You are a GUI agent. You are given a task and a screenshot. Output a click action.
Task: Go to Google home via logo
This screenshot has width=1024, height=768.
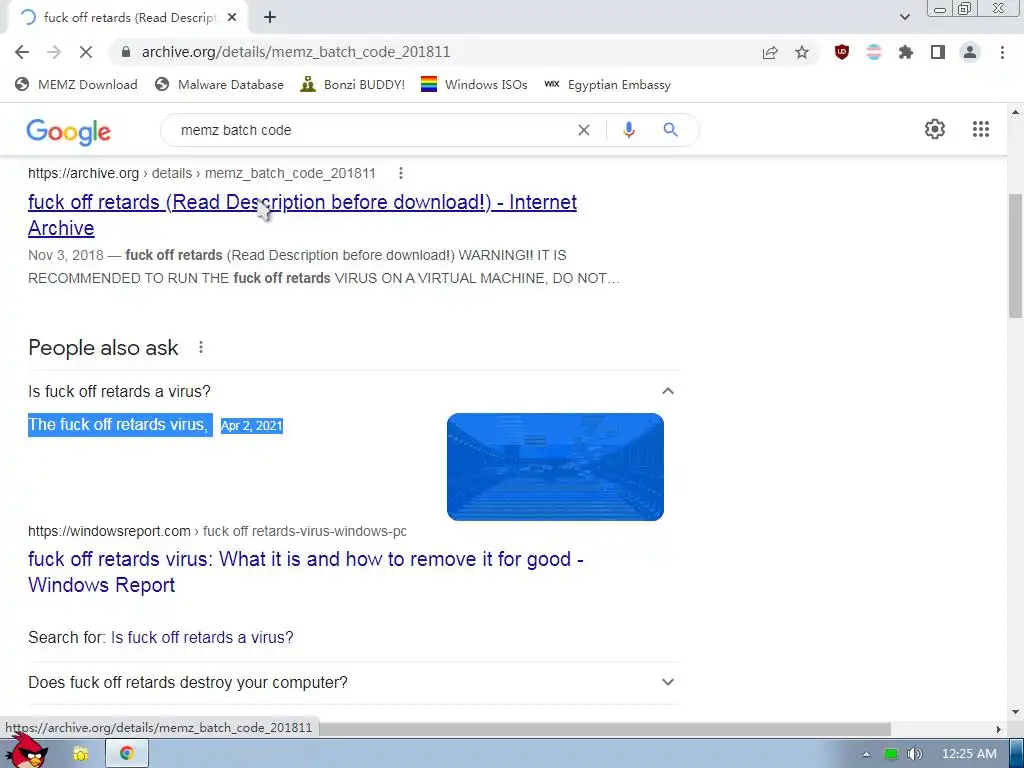click(69, 131)
